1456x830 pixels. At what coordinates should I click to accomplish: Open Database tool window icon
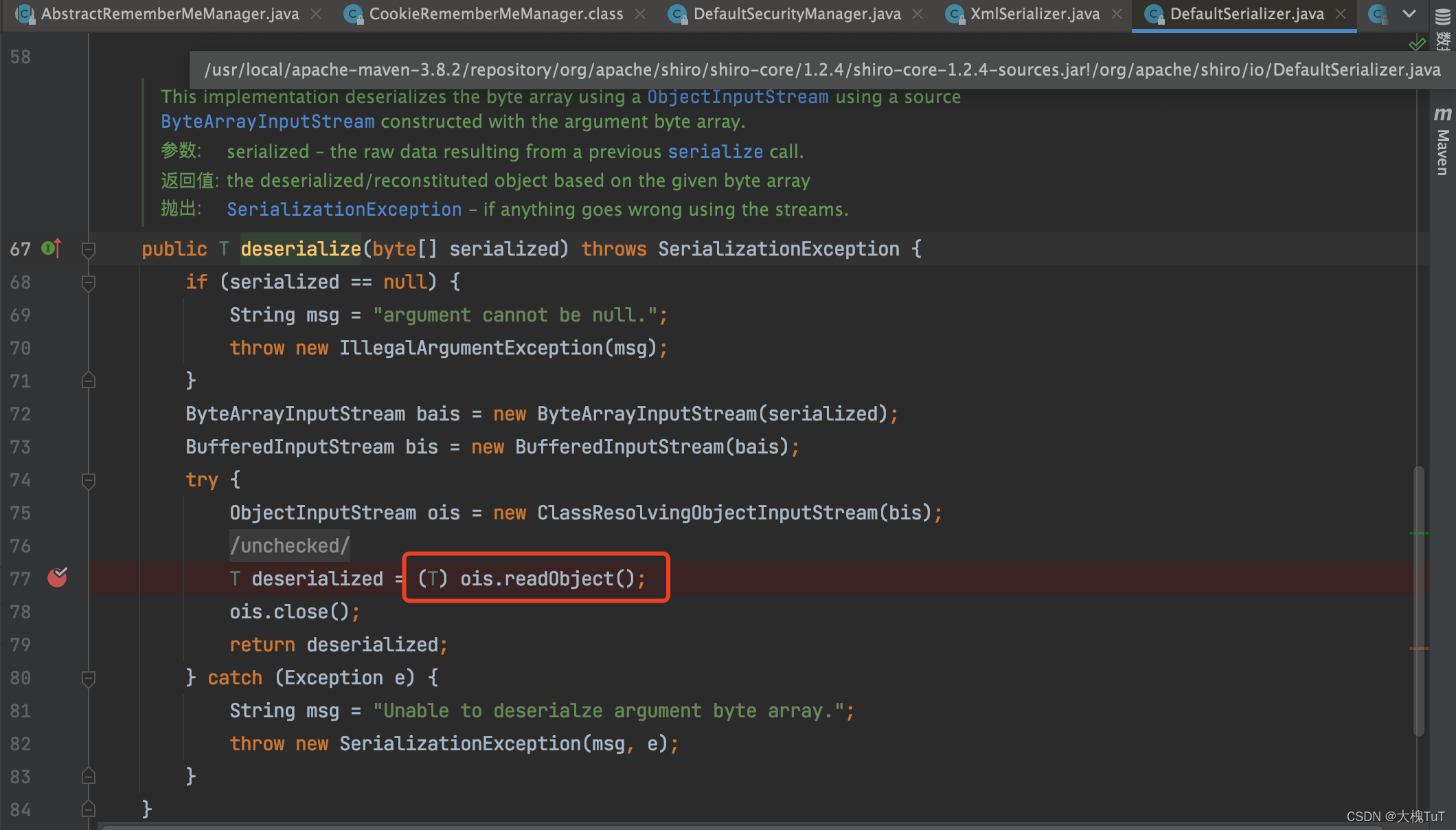(x=1443, y=16)
